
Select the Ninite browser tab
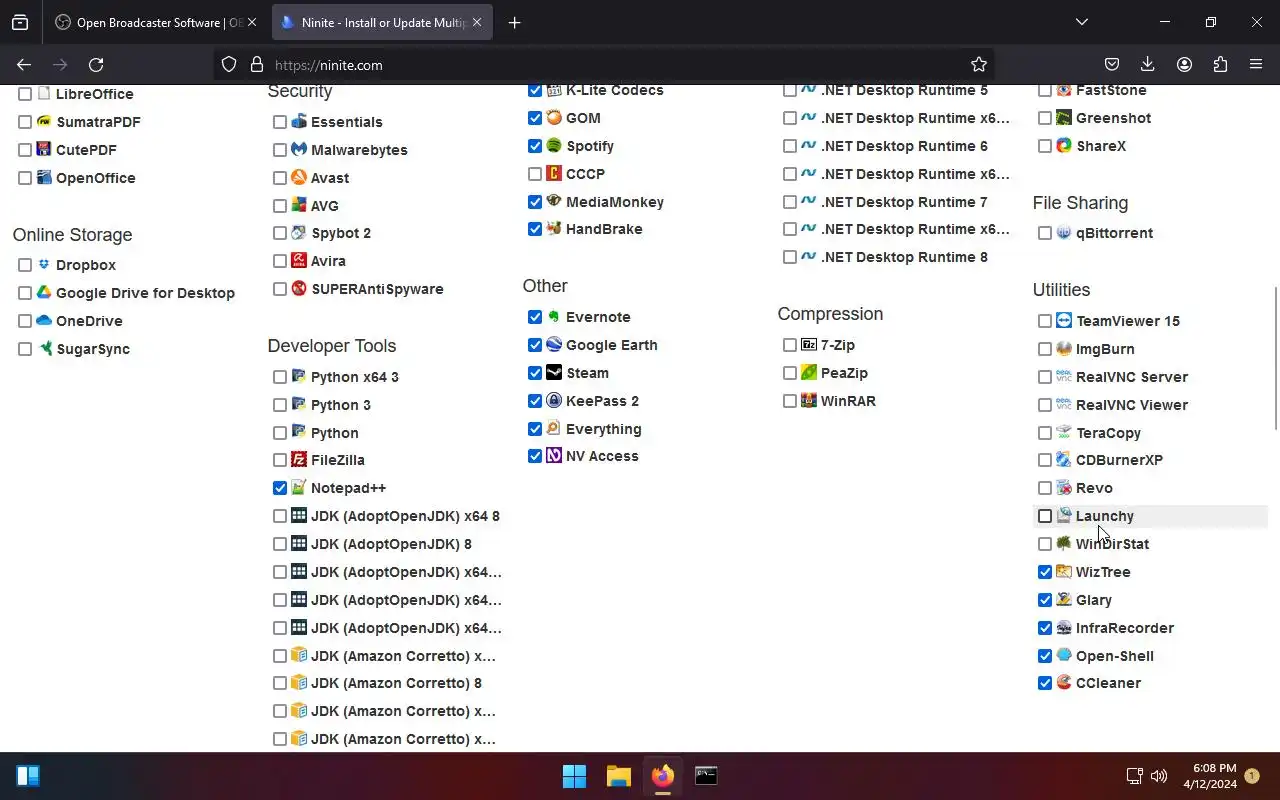tap(382, 22)
